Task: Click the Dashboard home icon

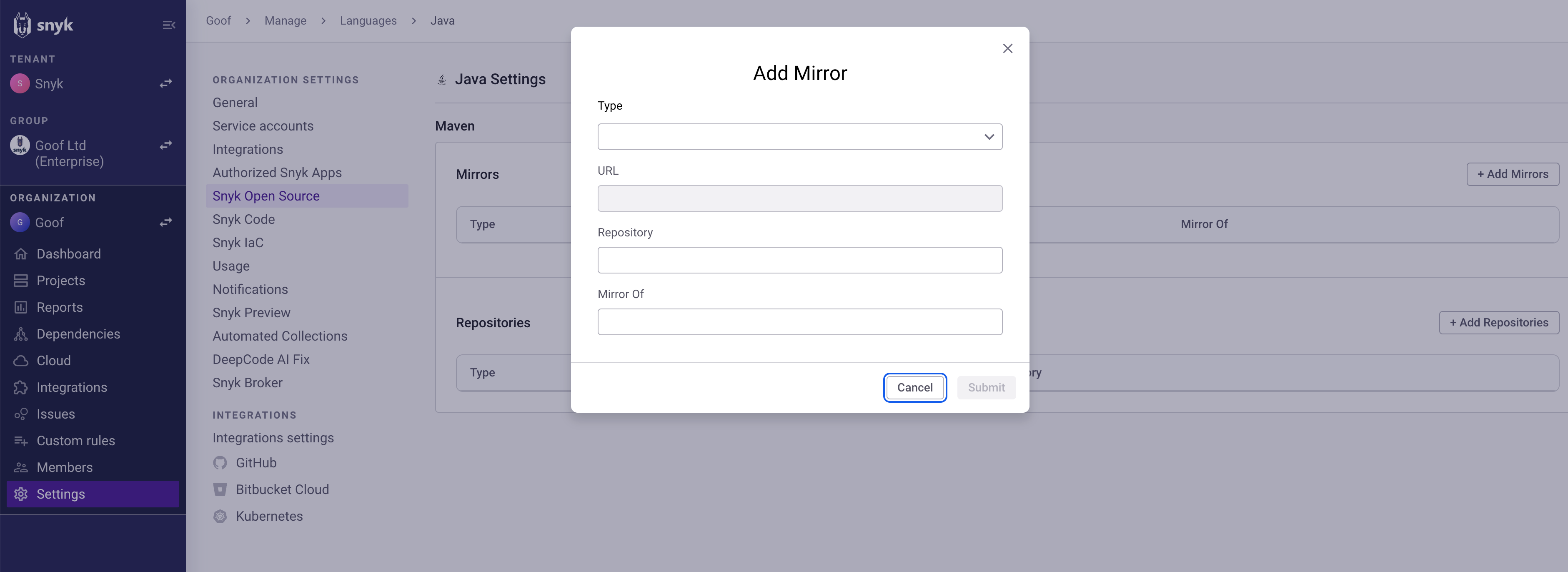Action: click(x=21, y=254)
